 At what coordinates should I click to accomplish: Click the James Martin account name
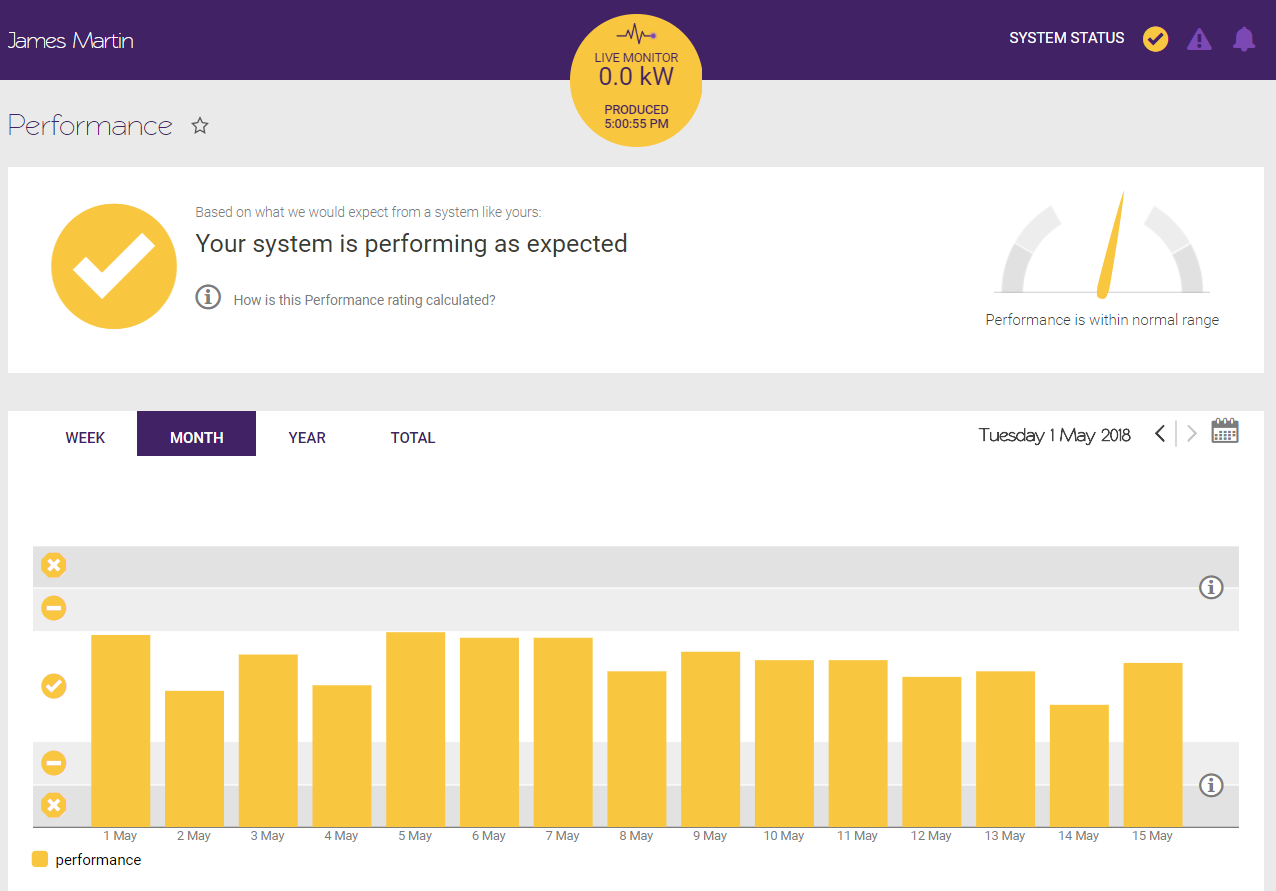click(70, 41)
